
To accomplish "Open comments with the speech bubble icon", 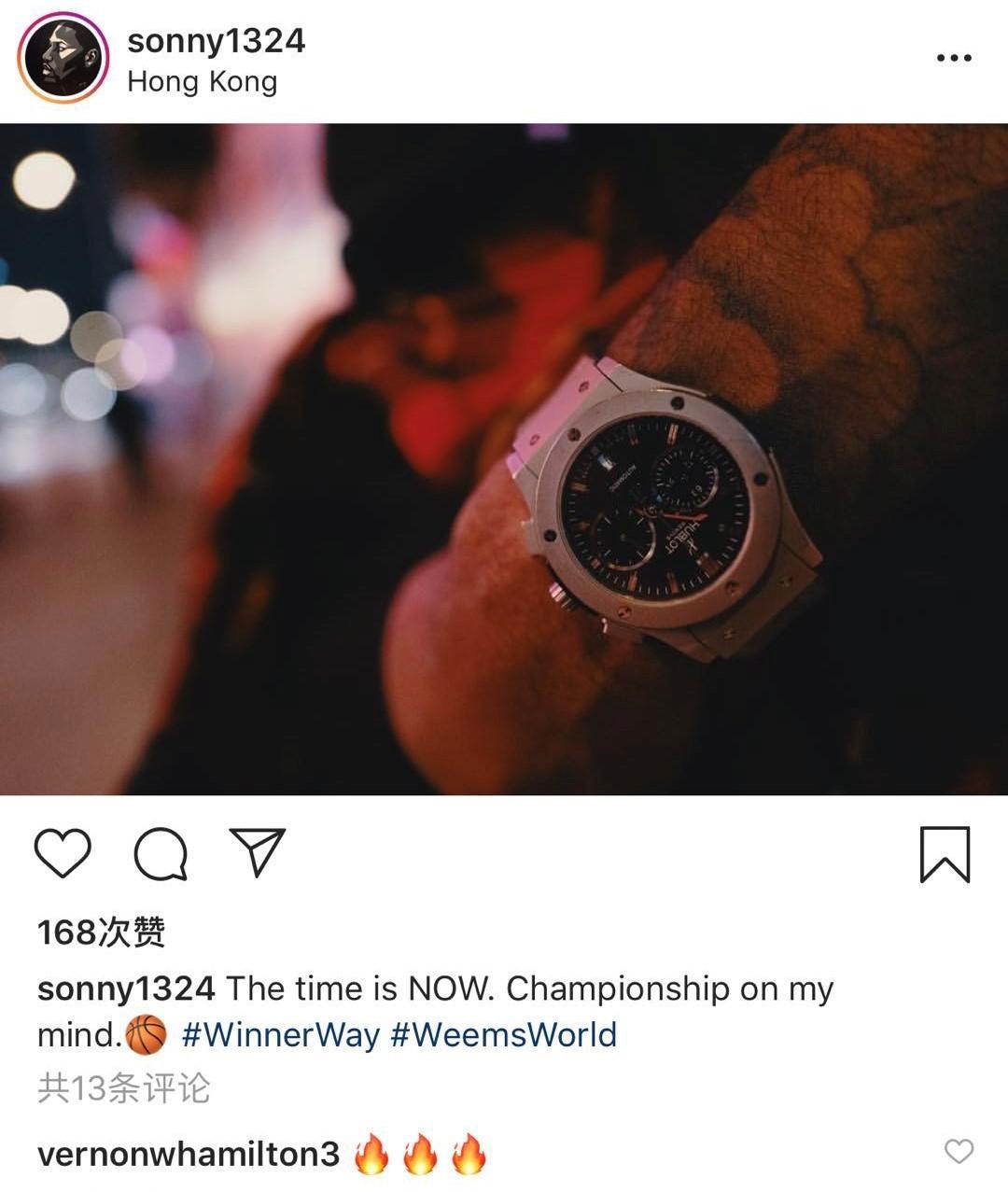I will [161, 854].
